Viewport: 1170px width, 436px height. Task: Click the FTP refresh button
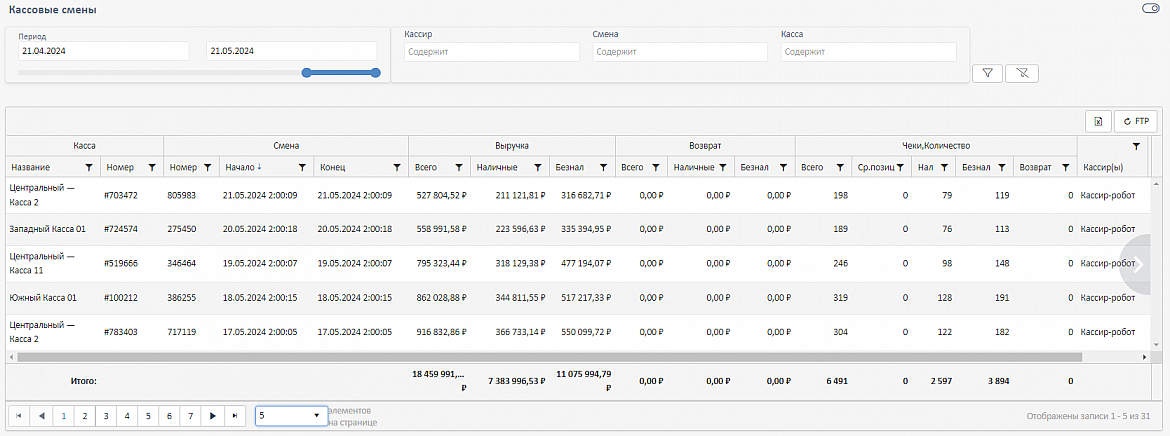point(1135,121)
